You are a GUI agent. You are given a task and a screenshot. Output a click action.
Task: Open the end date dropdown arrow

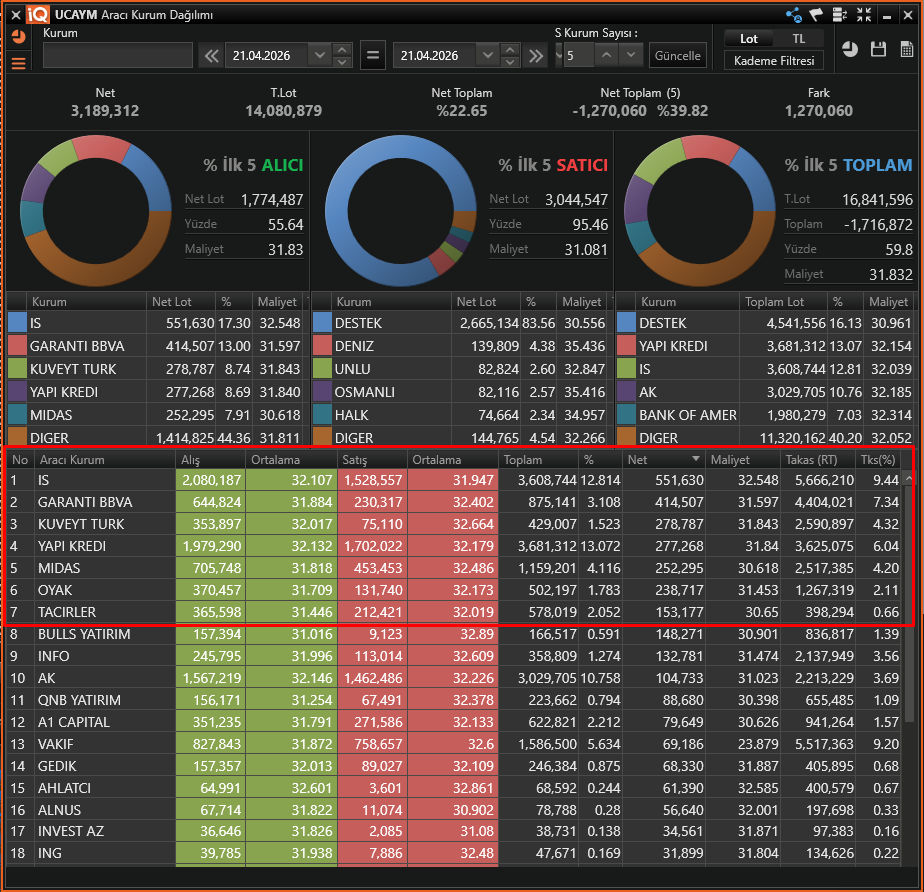click(487, 55)
